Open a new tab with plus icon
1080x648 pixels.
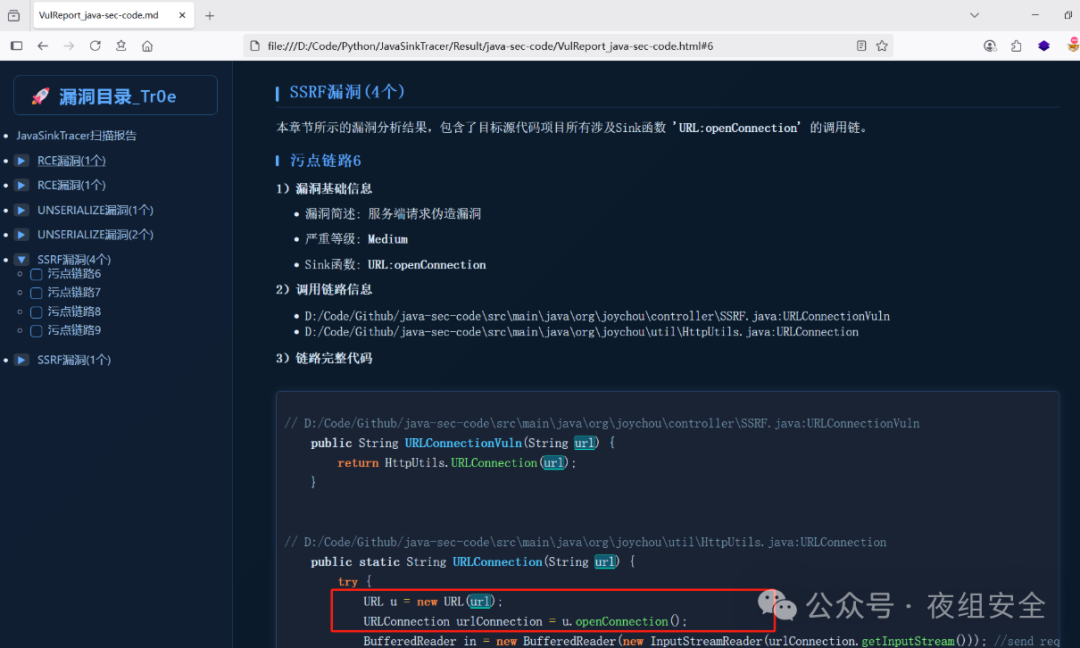[x=209, y=15]
